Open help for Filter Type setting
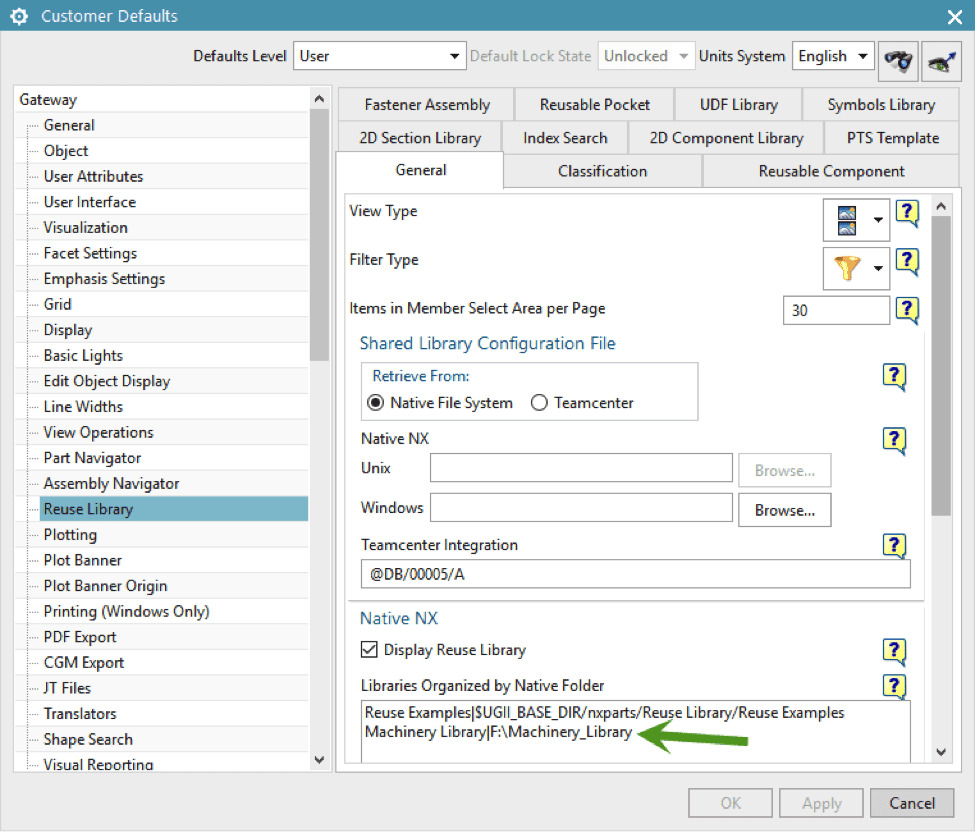The image size is (975, 832). point(907,262)
